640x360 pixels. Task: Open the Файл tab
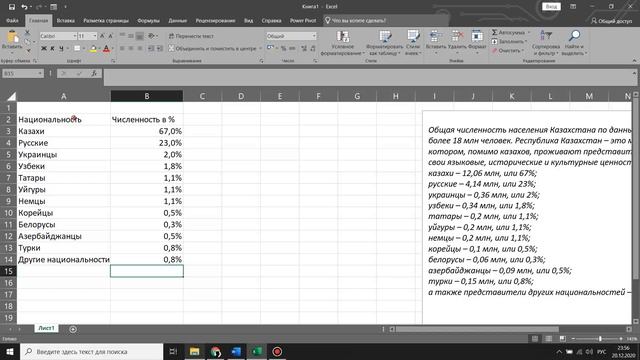tap(12, 20)
